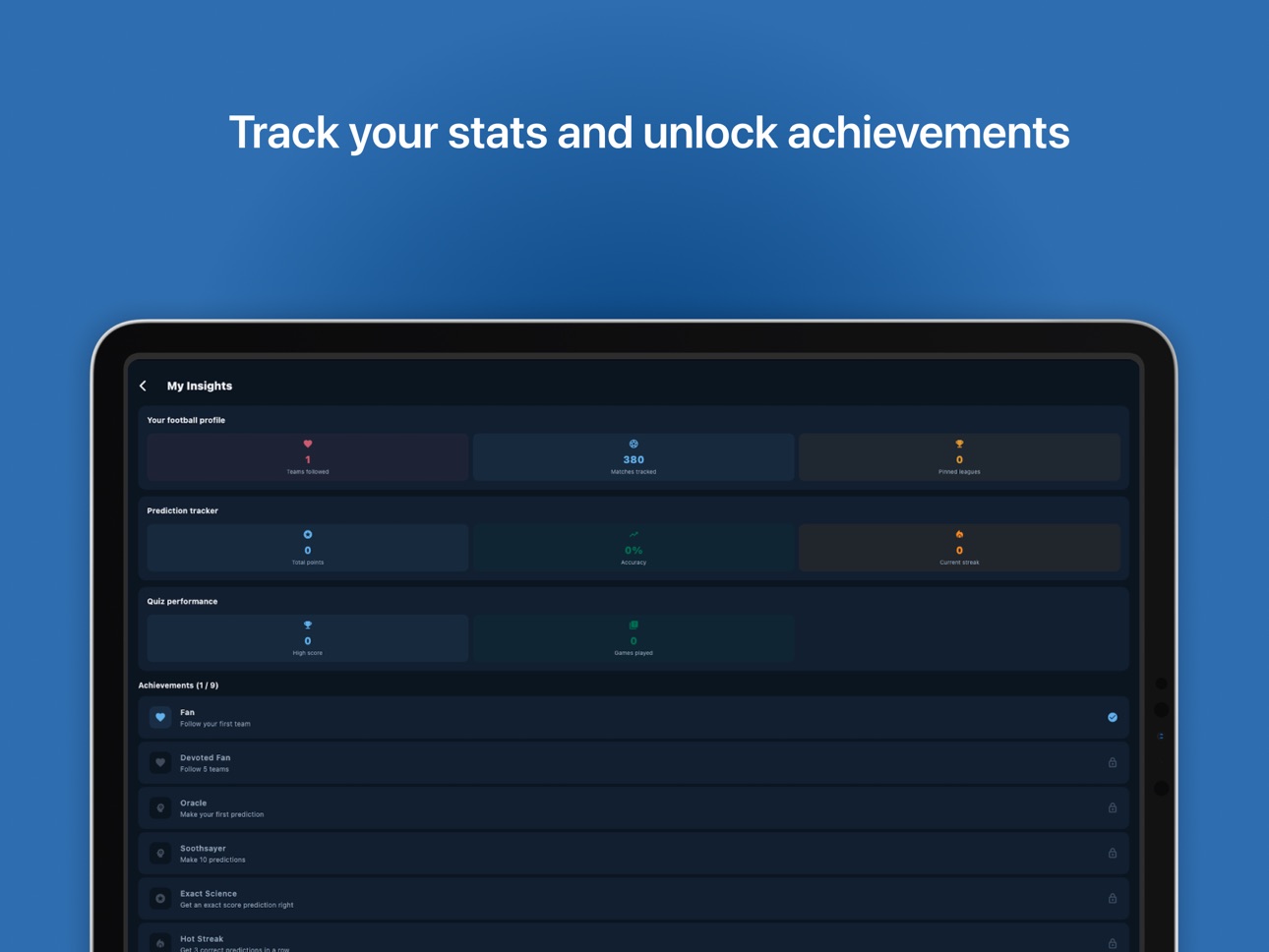
Task: Click the lock icon on Devoted Fan row
Action: [1113, 762]
